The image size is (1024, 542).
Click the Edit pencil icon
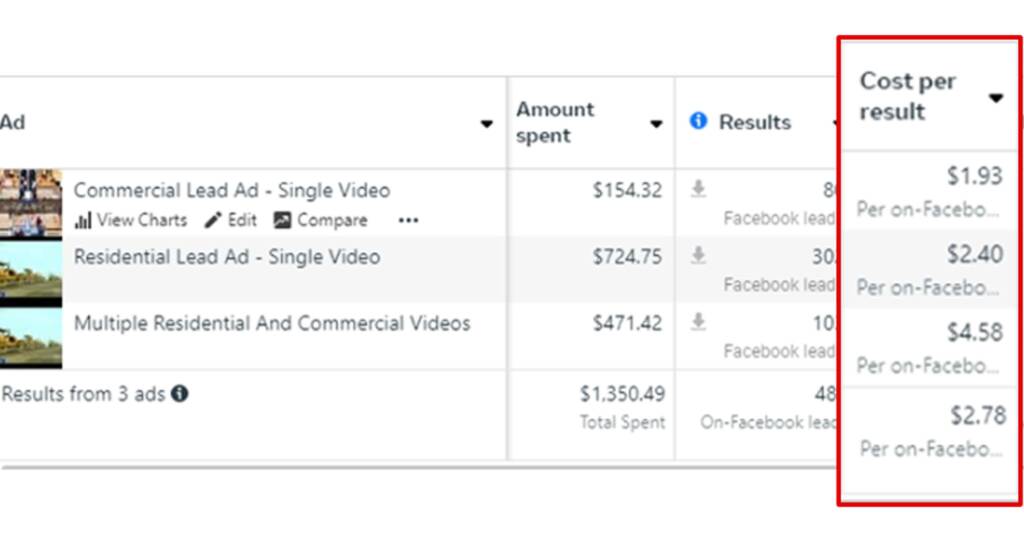coord(213,220)
